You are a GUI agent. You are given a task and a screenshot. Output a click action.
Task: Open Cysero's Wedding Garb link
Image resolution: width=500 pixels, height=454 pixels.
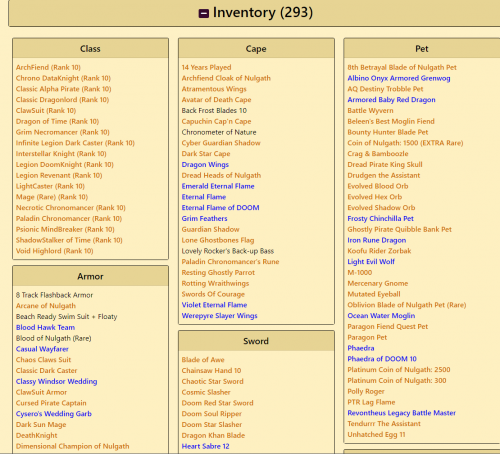click(x=54, y=414)
